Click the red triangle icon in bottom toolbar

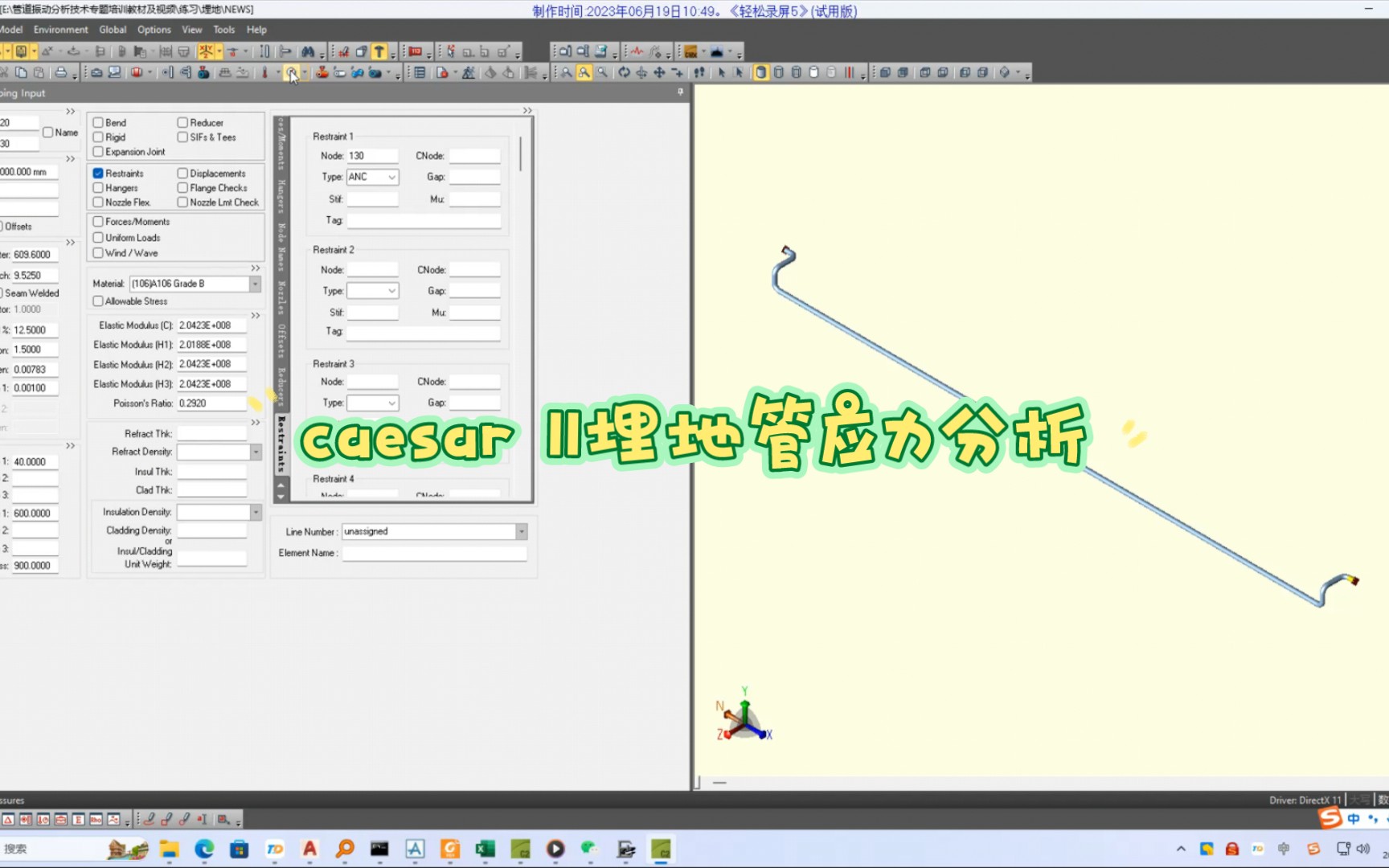point(8,820)
